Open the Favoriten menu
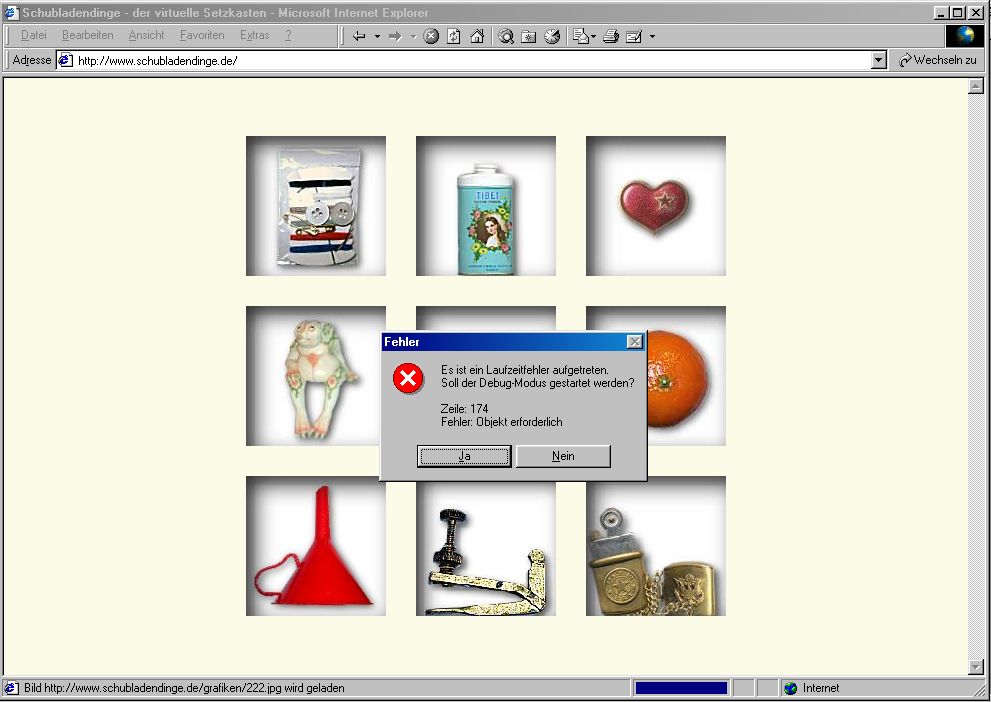Screen dimensions: 991x702 [x=202, y=35]
